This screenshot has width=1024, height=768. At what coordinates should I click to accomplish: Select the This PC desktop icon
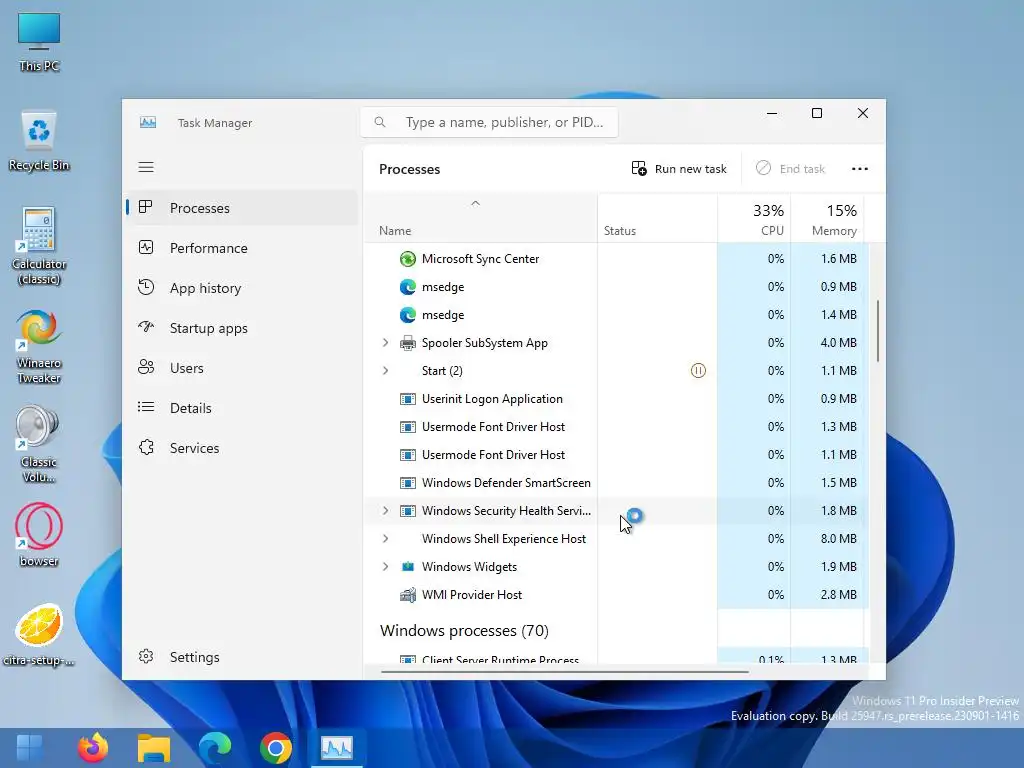pos(39,42)
